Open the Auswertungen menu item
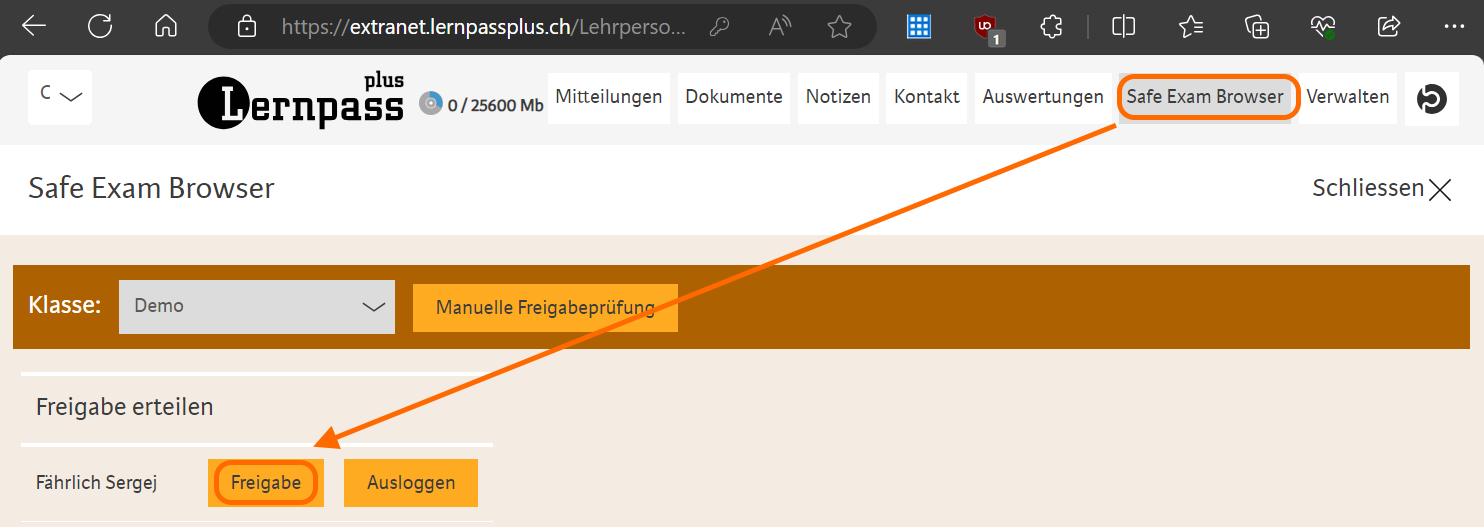The width and height of the screenshot is (1484, 527). click(1042, 97)
